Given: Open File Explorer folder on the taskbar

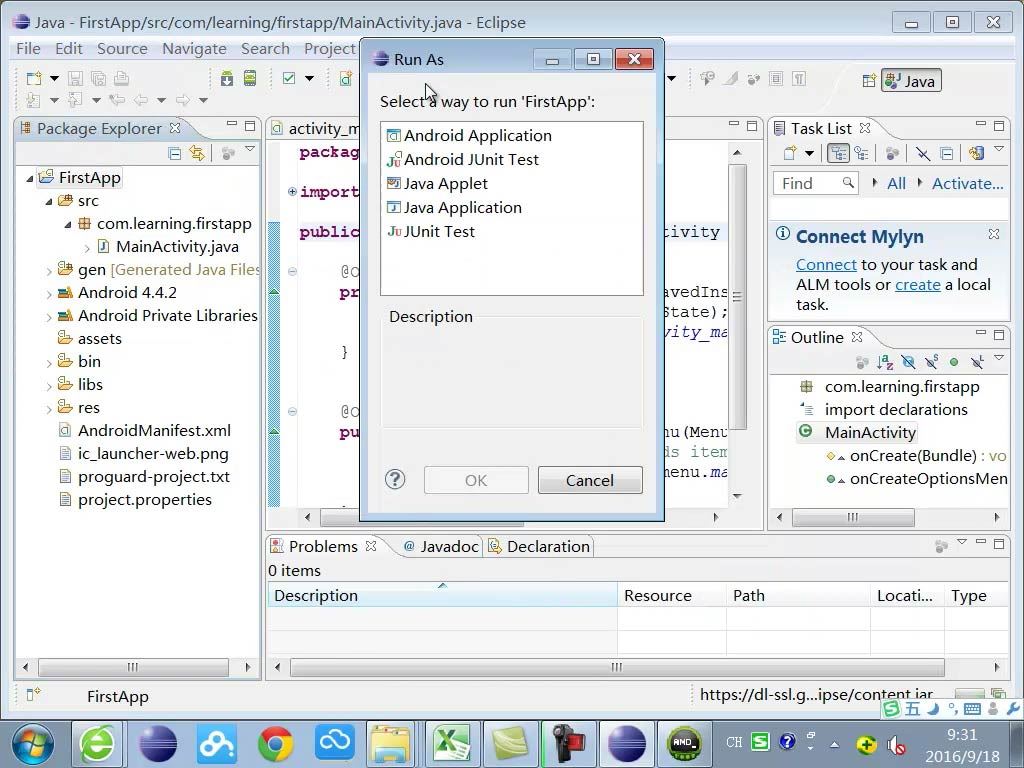Looking at the screenshot, I should [391, 744].
